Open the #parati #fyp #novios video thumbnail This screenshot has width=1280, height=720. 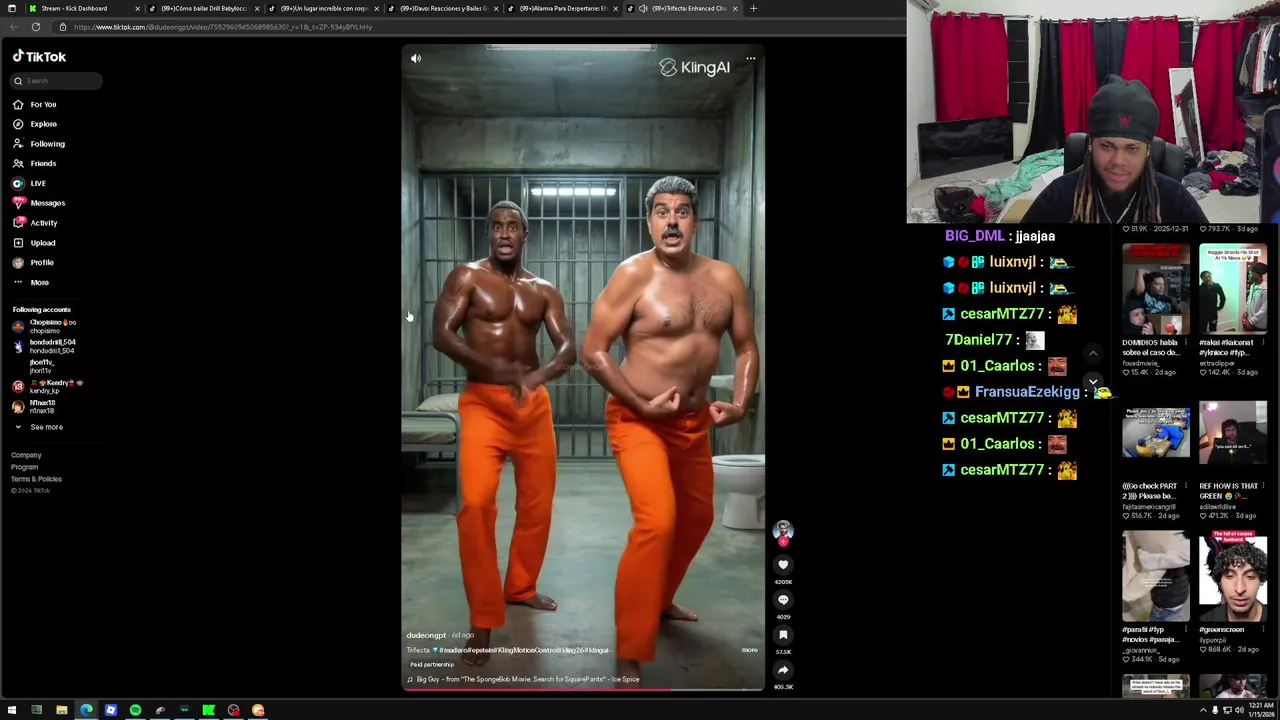coord(1156,577)
